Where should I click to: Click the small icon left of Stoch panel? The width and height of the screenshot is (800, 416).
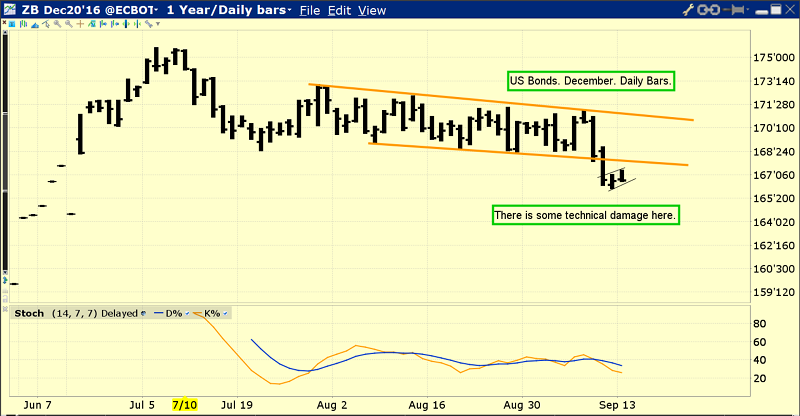(x=5, y=309)
